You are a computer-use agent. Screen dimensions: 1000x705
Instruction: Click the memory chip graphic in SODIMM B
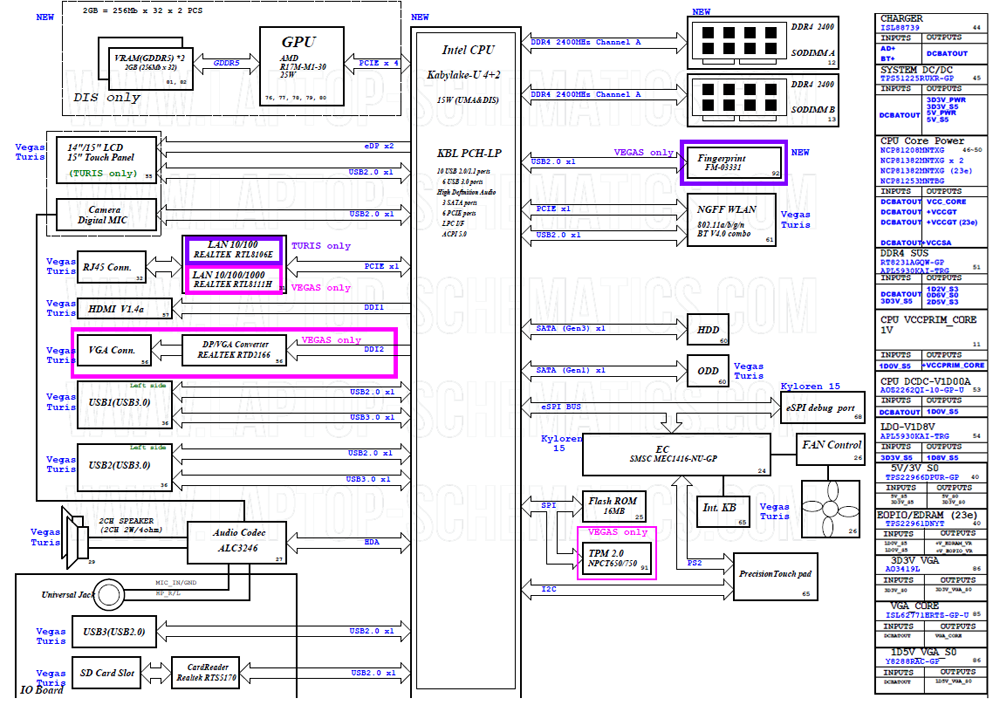coord(739,98)
